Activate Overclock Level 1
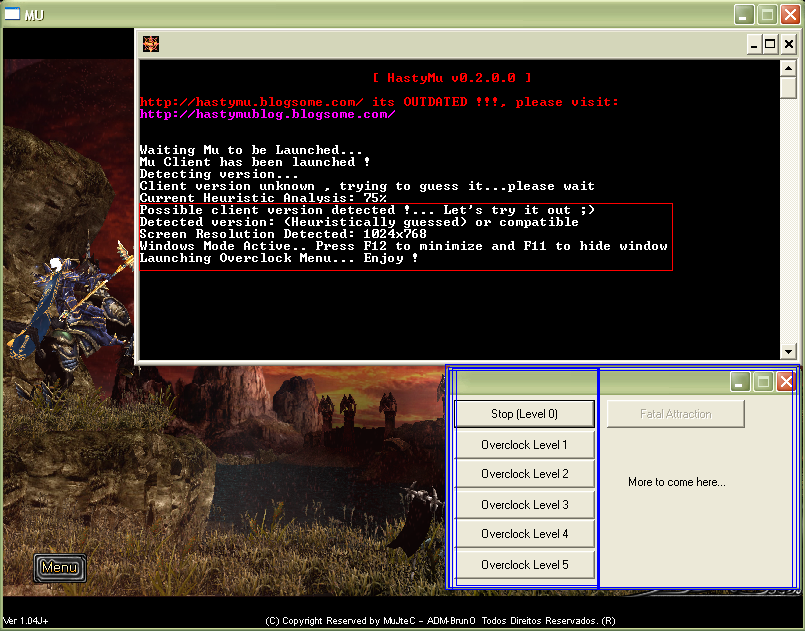The width and height of the screenshot is (805, 631). [x=524, y=445]
